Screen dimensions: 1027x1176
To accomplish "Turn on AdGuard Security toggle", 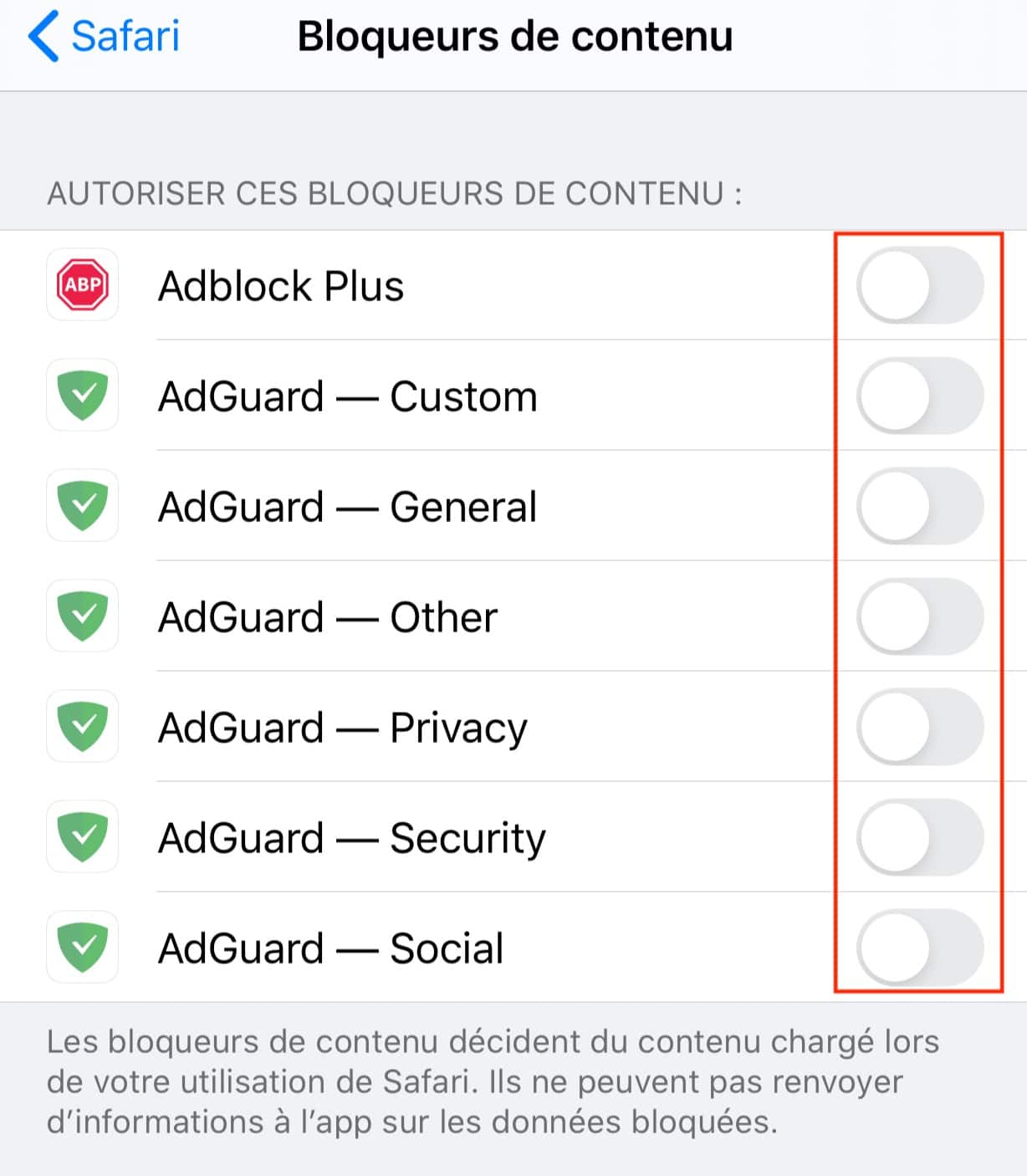I will pyautogui.click(x=919, y=837).
